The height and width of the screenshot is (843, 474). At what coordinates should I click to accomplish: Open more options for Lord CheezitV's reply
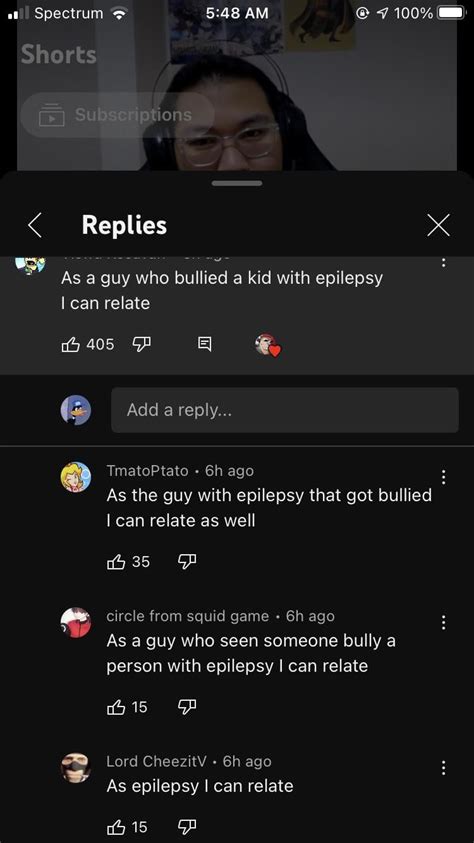point(443,767)
